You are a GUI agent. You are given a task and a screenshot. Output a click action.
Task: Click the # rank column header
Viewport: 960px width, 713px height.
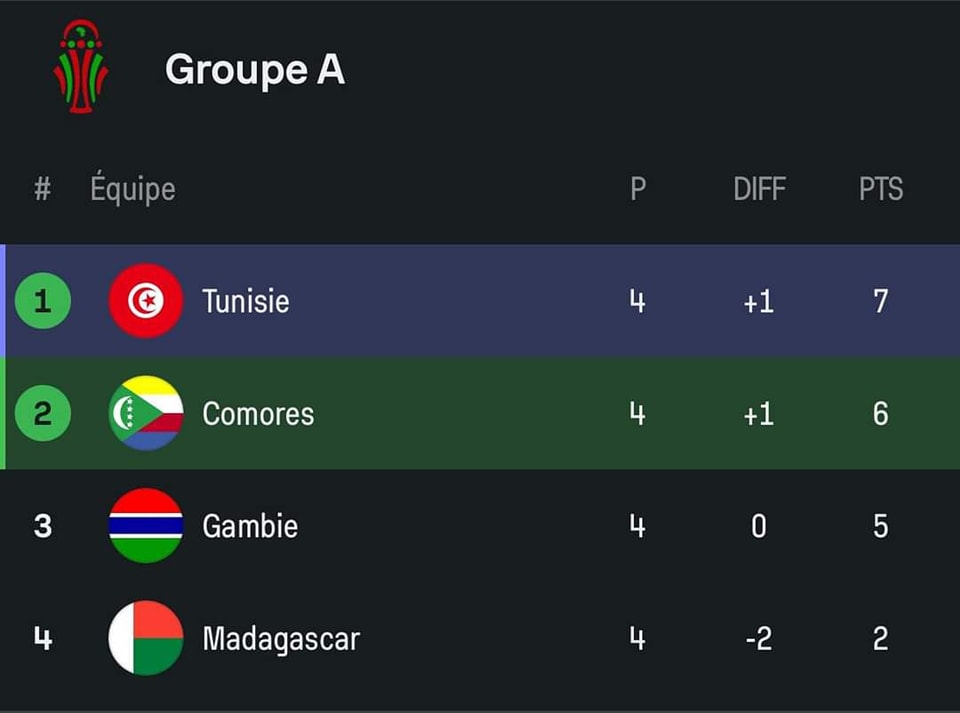coord(42,189)
